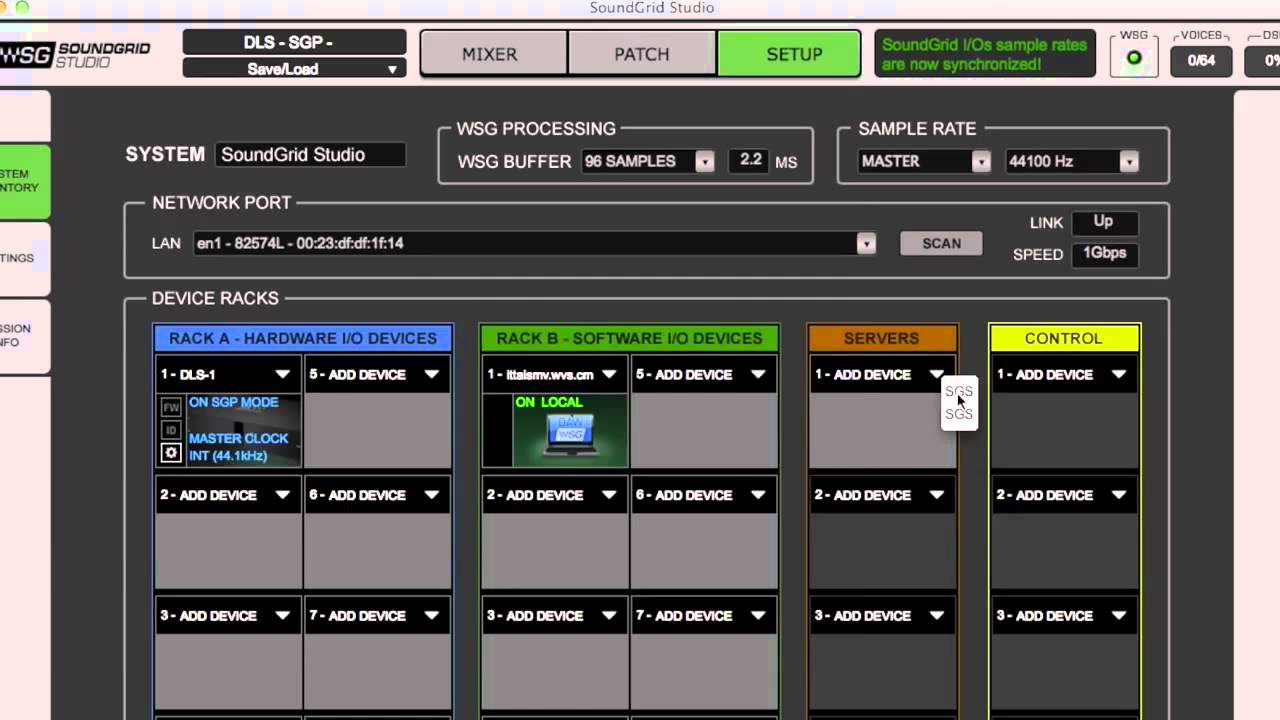Screen dimensions: 1280x720
Task: Switch to the PATCH tab
Action: tap(642, 54)
